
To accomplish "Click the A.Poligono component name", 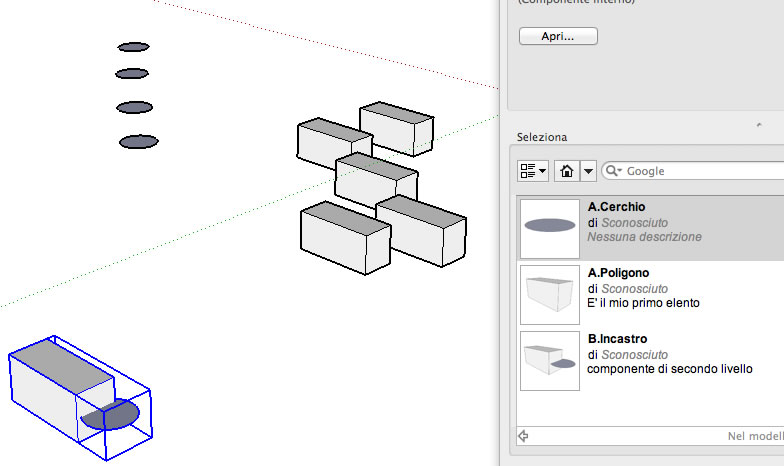I will [x=619, y=273].
